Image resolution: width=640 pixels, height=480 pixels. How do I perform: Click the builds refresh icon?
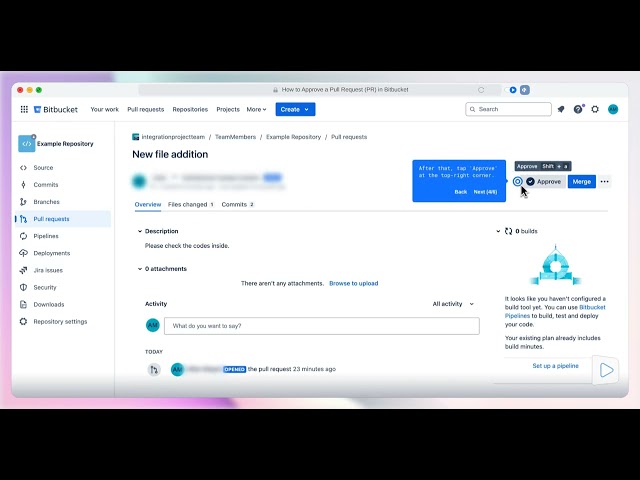point(509,231)
